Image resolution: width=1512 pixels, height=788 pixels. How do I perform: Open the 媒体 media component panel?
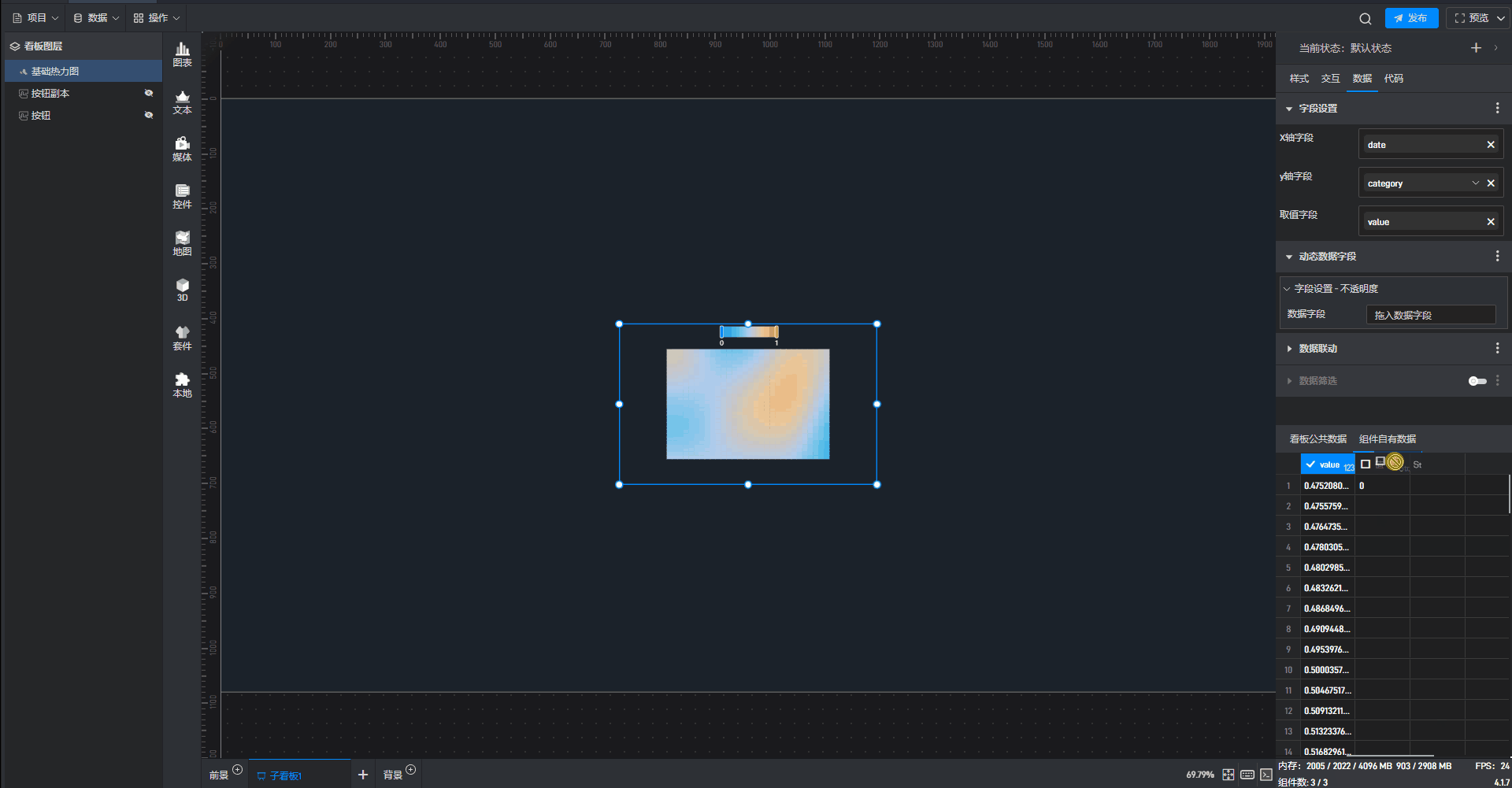coord(182,149)
